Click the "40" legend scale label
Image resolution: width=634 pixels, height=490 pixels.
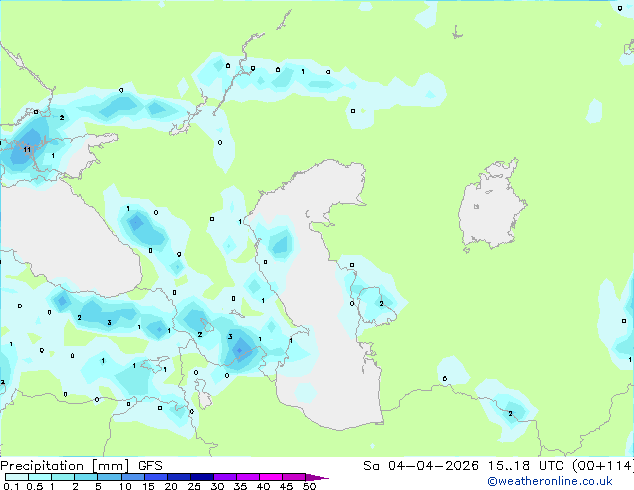pyautogui.click(x=263, y=486)
